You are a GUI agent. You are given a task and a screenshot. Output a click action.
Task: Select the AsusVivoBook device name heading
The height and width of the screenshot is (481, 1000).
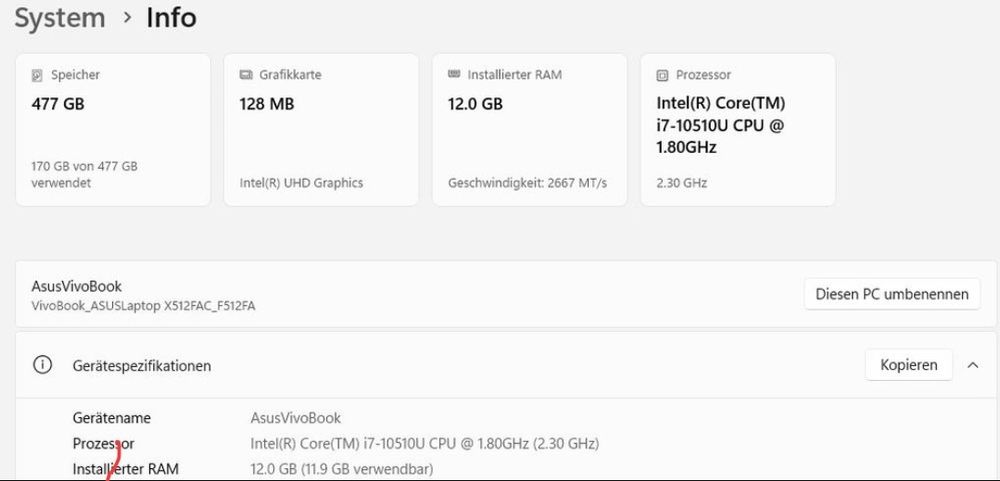point(77,286)
